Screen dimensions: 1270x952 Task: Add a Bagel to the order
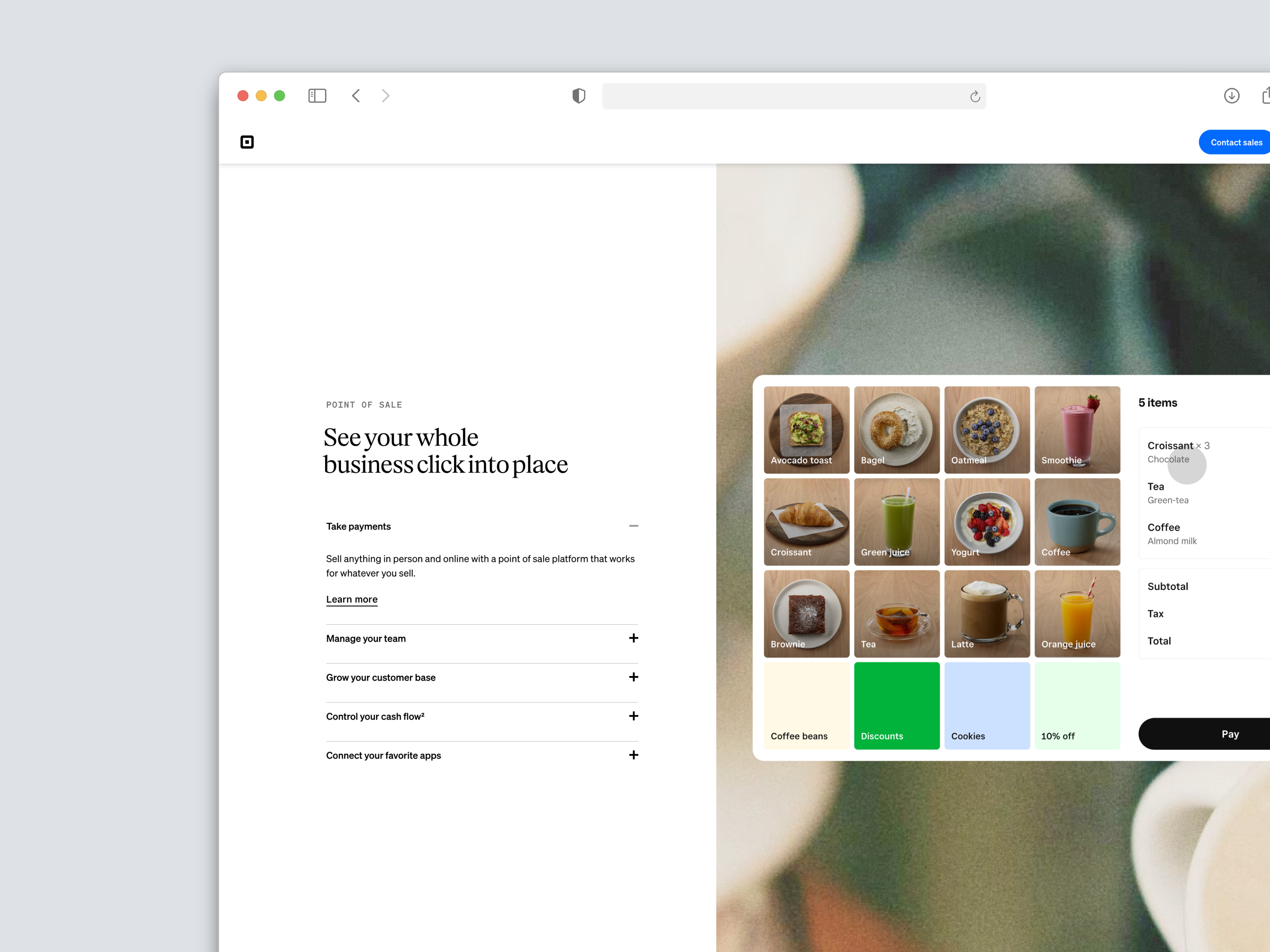(x=896, y=429)
